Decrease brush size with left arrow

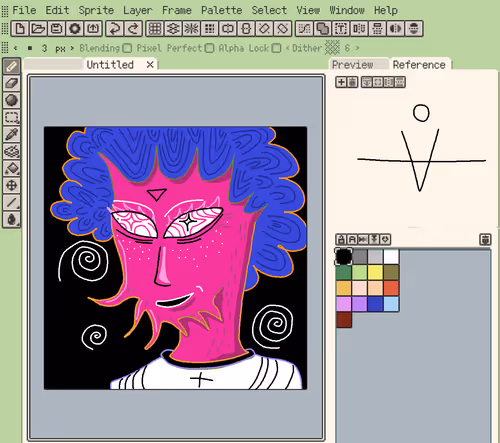16,48
